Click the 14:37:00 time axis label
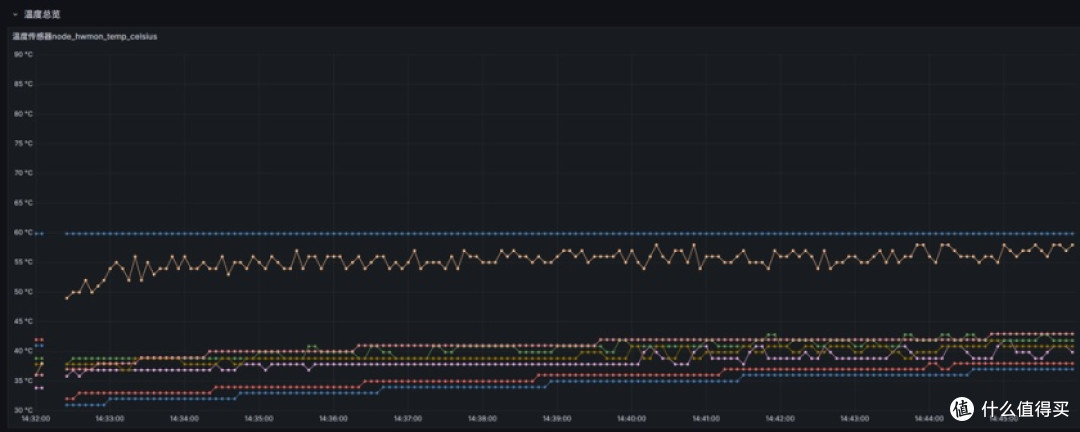The height and width of the screenshot is (432, 1080). coord(408,418)
